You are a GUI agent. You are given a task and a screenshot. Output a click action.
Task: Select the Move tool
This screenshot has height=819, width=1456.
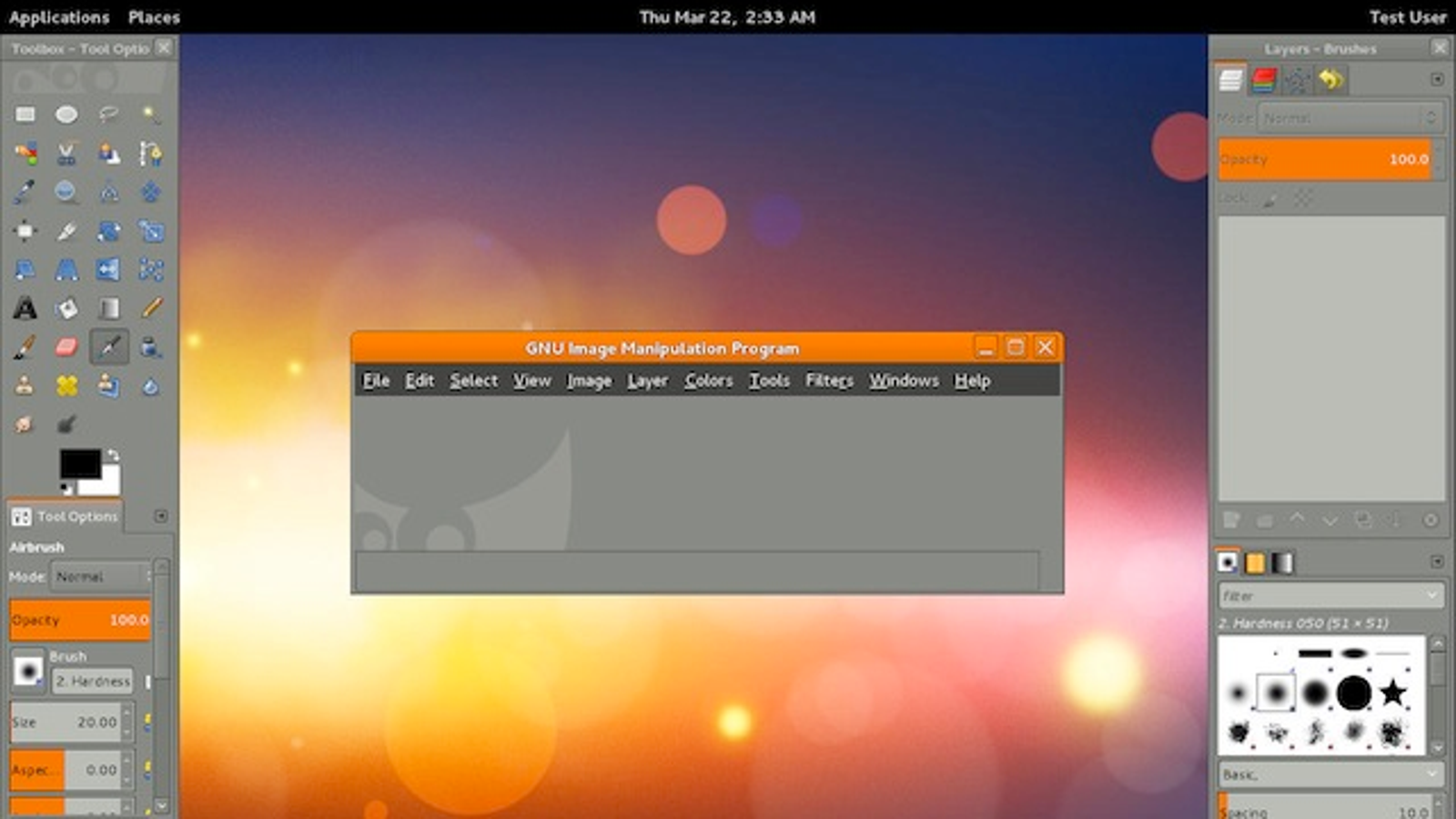coord(150,192)
